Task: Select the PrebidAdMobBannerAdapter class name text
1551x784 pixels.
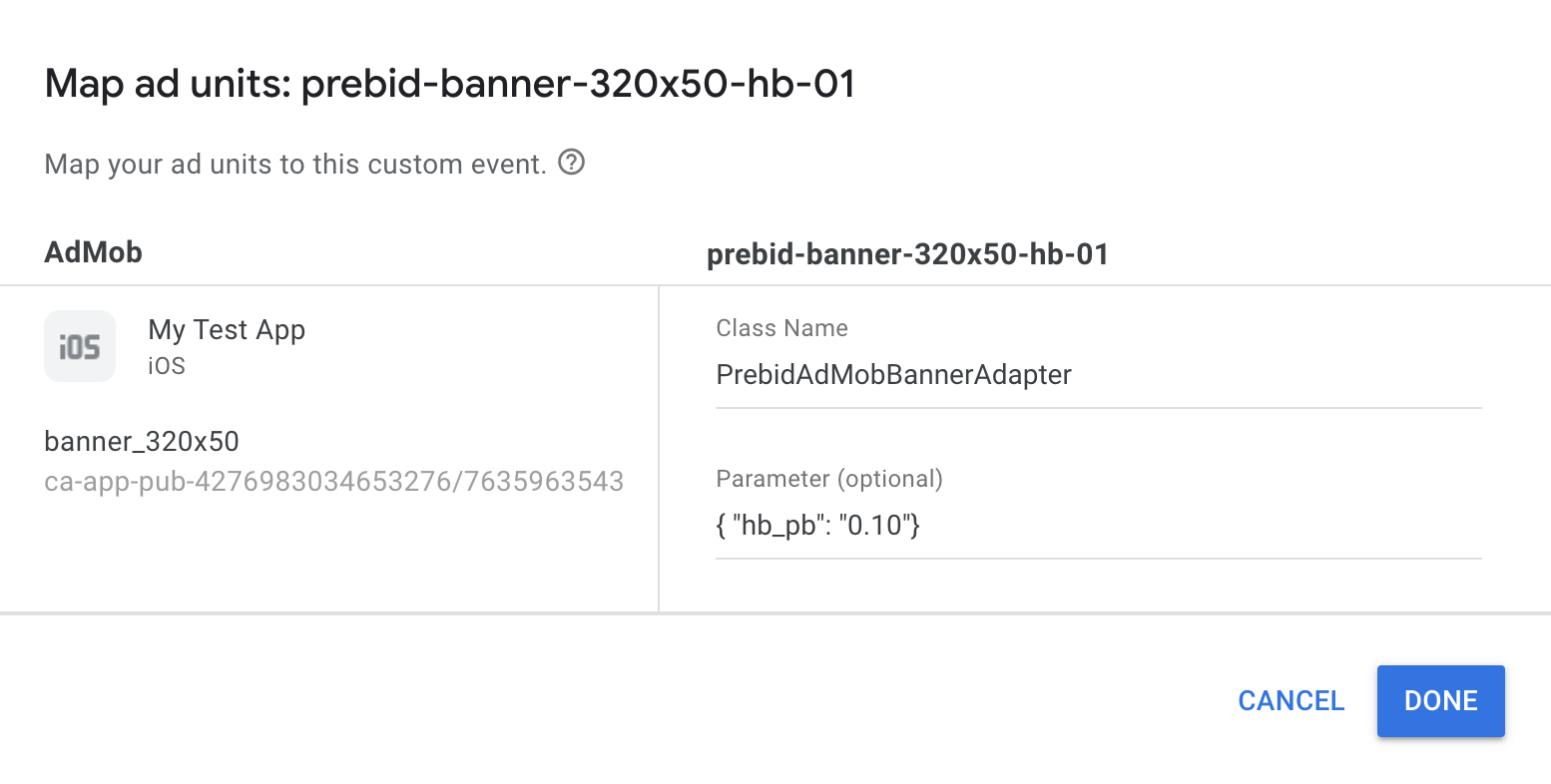Action: 893,374
